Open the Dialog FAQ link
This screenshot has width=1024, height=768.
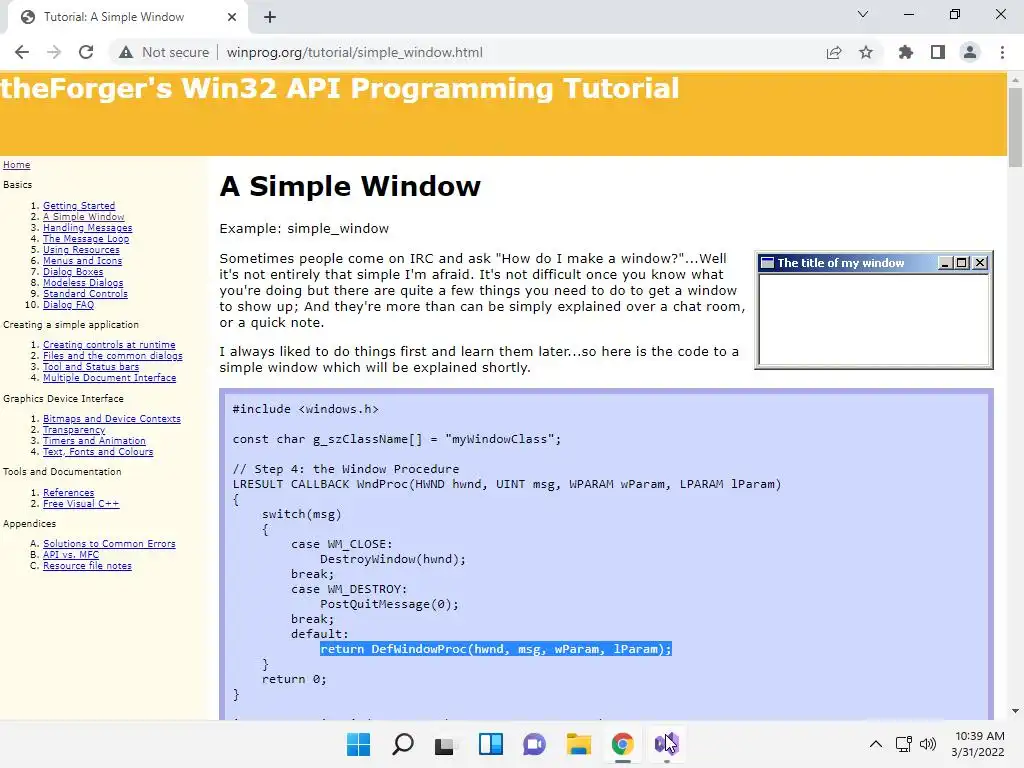69,305
